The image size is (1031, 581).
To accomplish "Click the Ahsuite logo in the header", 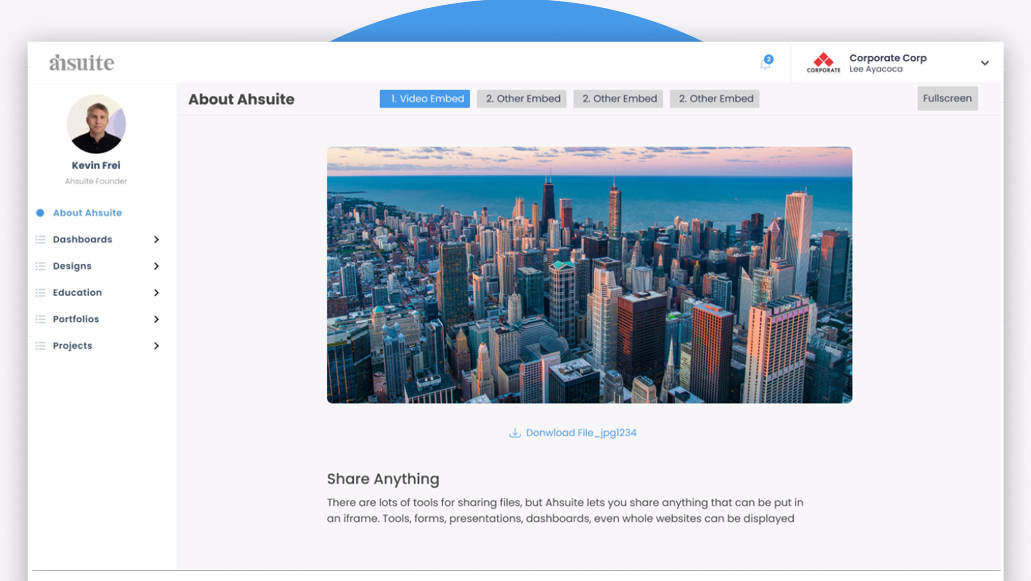I will pos(82,62).
